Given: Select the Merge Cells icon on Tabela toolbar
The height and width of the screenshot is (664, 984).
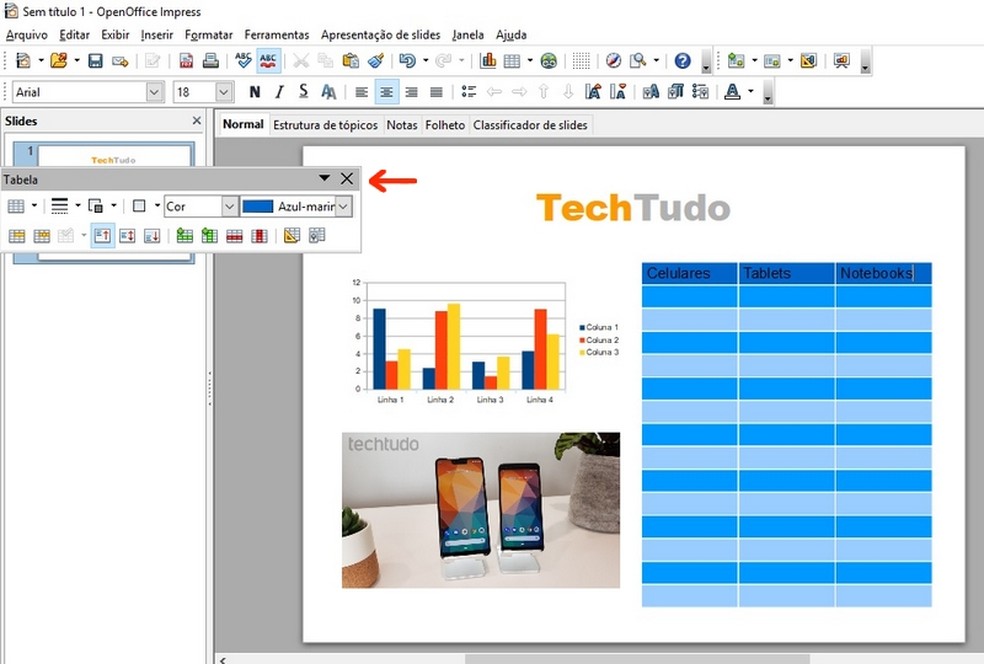Looking at the screenshot, I should 19,235.
